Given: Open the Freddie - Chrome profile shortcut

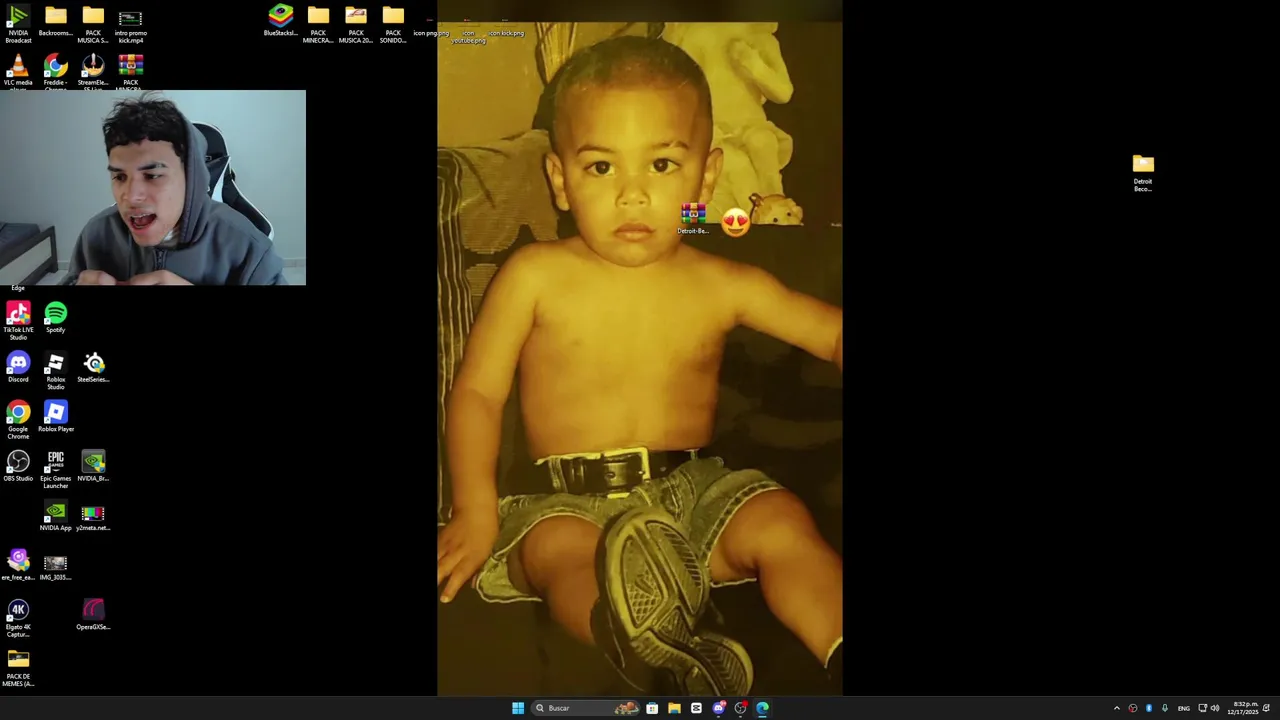Looking at the screenshot, I should pos(55,72).
